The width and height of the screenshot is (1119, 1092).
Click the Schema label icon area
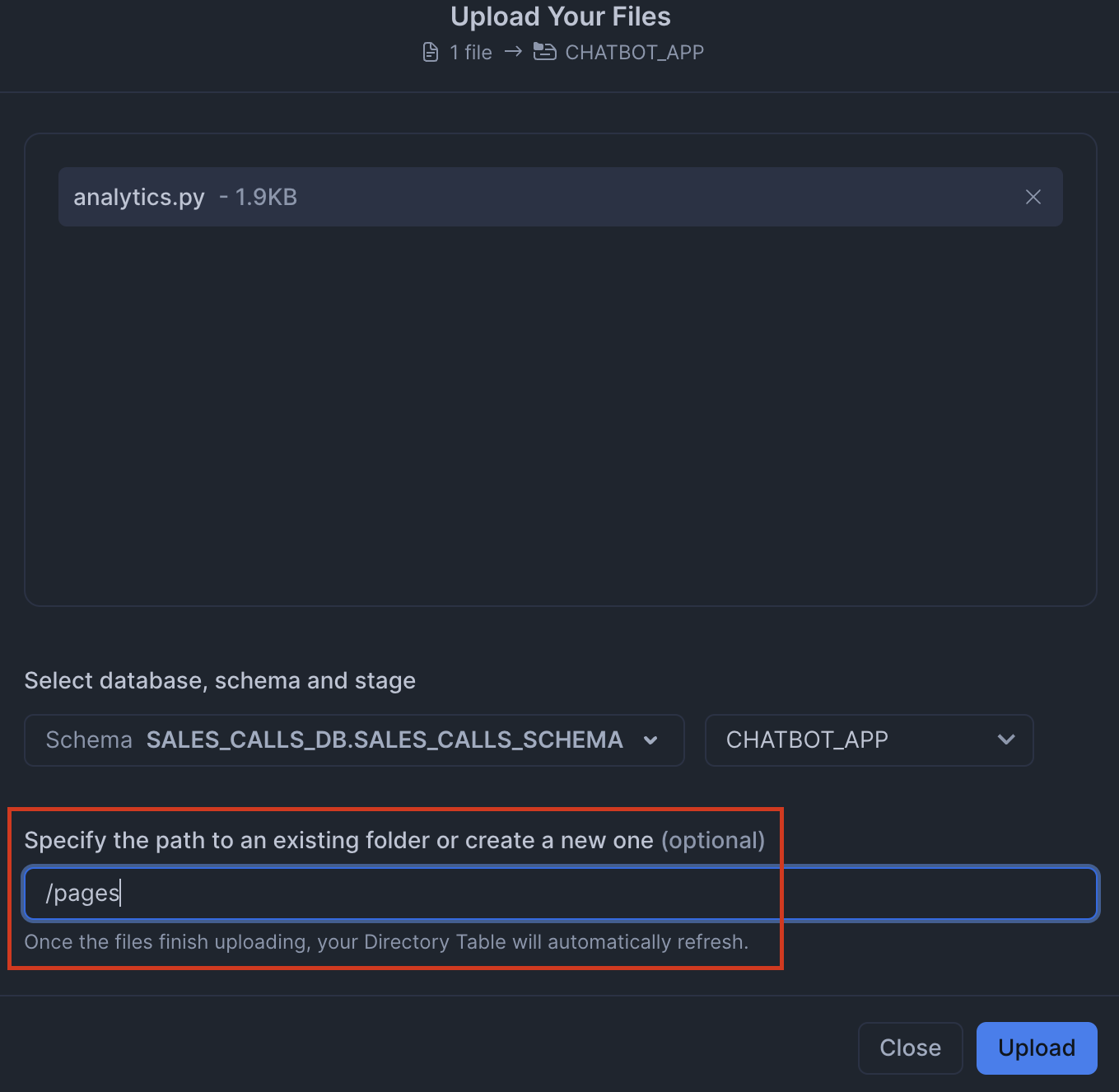point(89,740)
